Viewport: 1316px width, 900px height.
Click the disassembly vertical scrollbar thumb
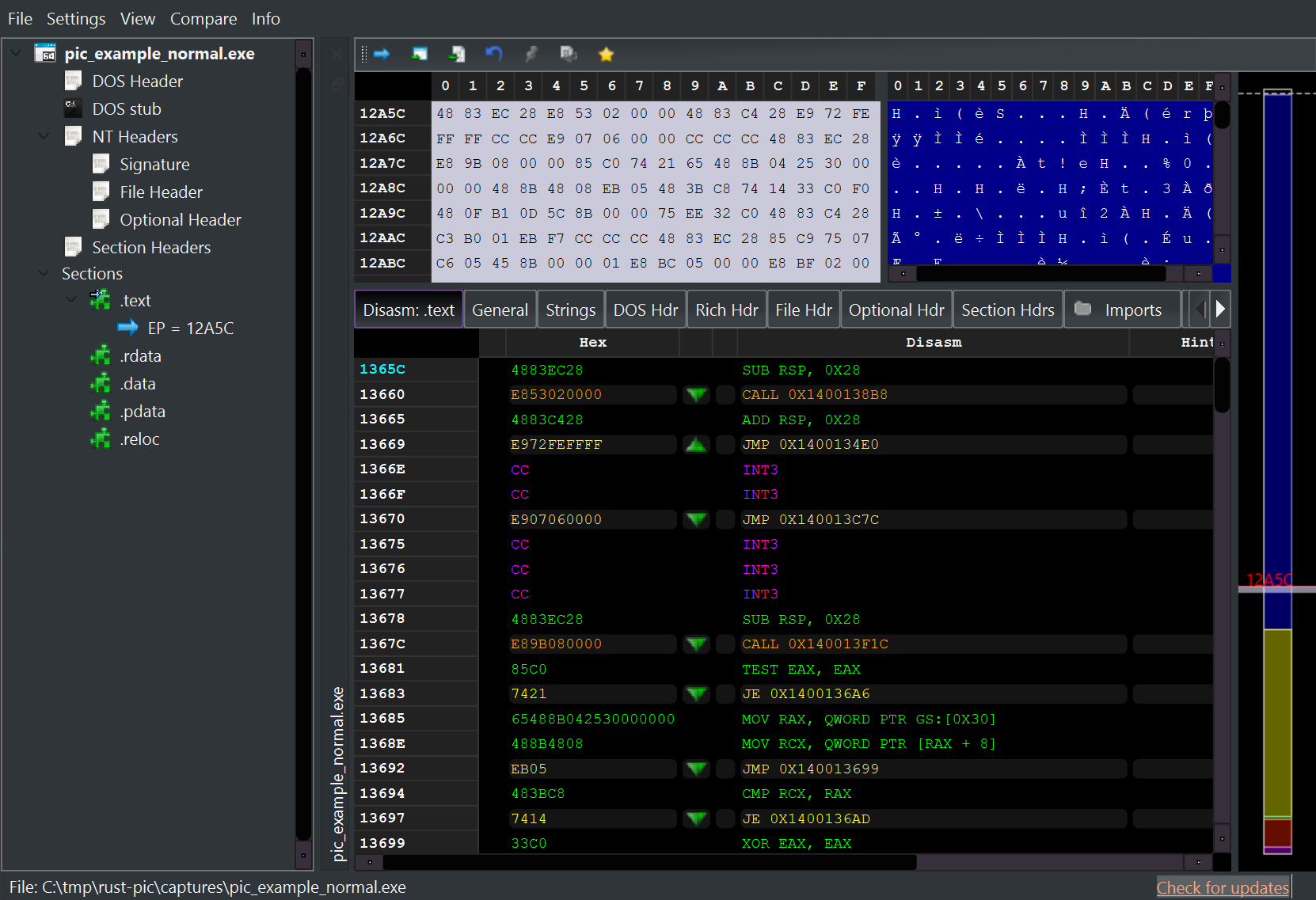pos(1222,385)
